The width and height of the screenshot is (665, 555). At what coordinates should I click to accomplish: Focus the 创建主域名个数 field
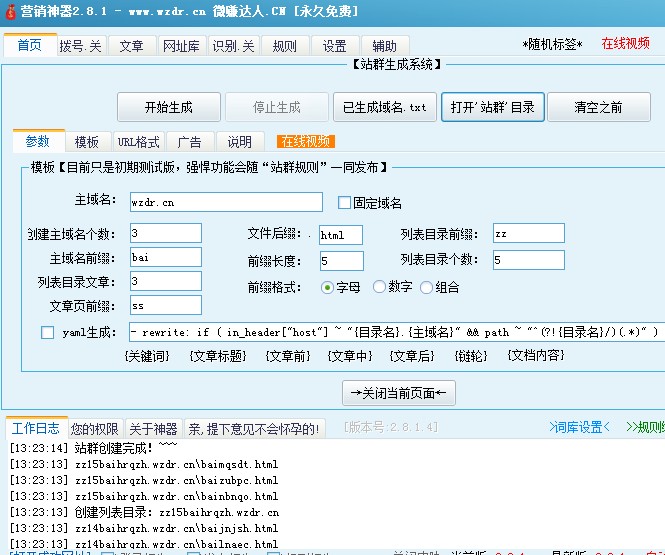coord(166,233)
